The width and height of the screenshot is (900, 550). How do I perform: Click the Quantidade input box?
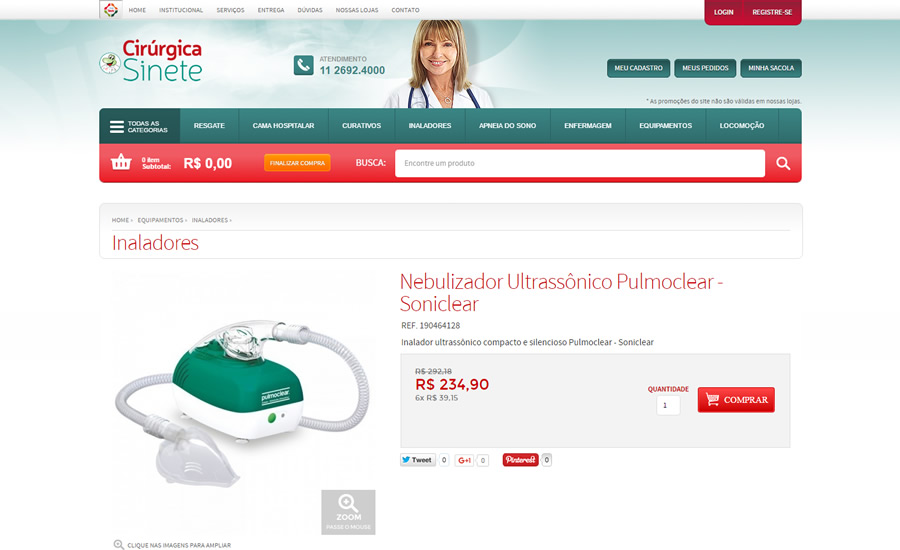[668, 405]
